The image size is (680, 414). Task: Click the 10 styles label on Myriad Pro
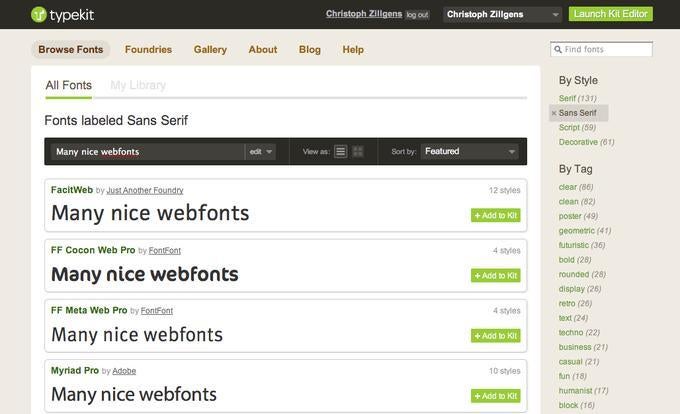tap(504, 371)
